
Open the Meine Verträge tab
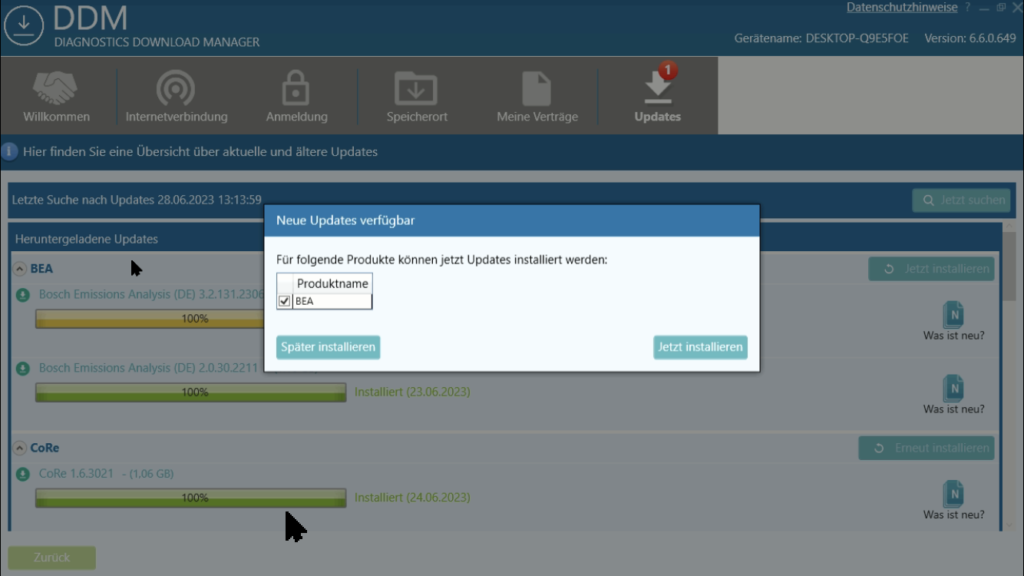[537, 96]
